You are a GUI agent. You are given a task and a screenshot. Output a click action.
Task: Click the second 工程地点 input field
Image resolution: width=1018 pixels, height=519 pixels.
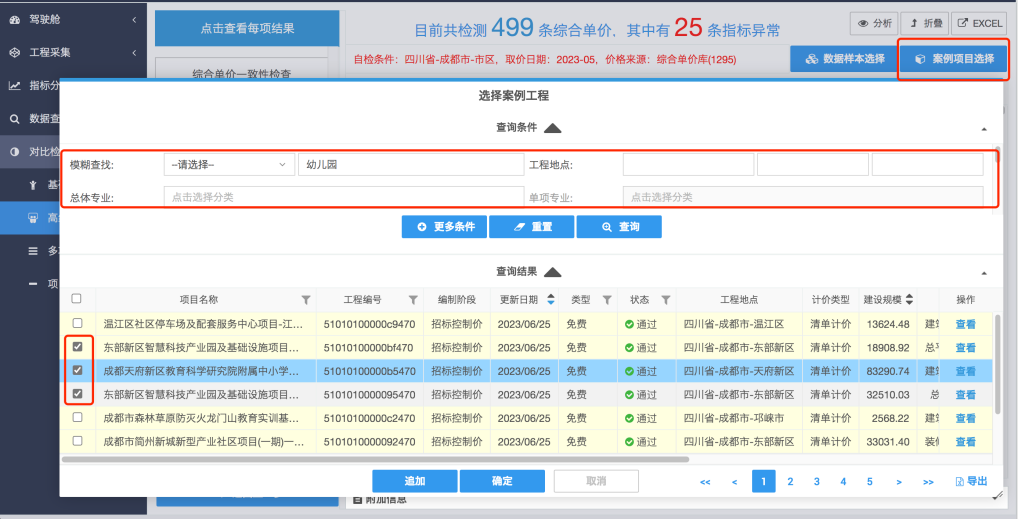point(813,165)
